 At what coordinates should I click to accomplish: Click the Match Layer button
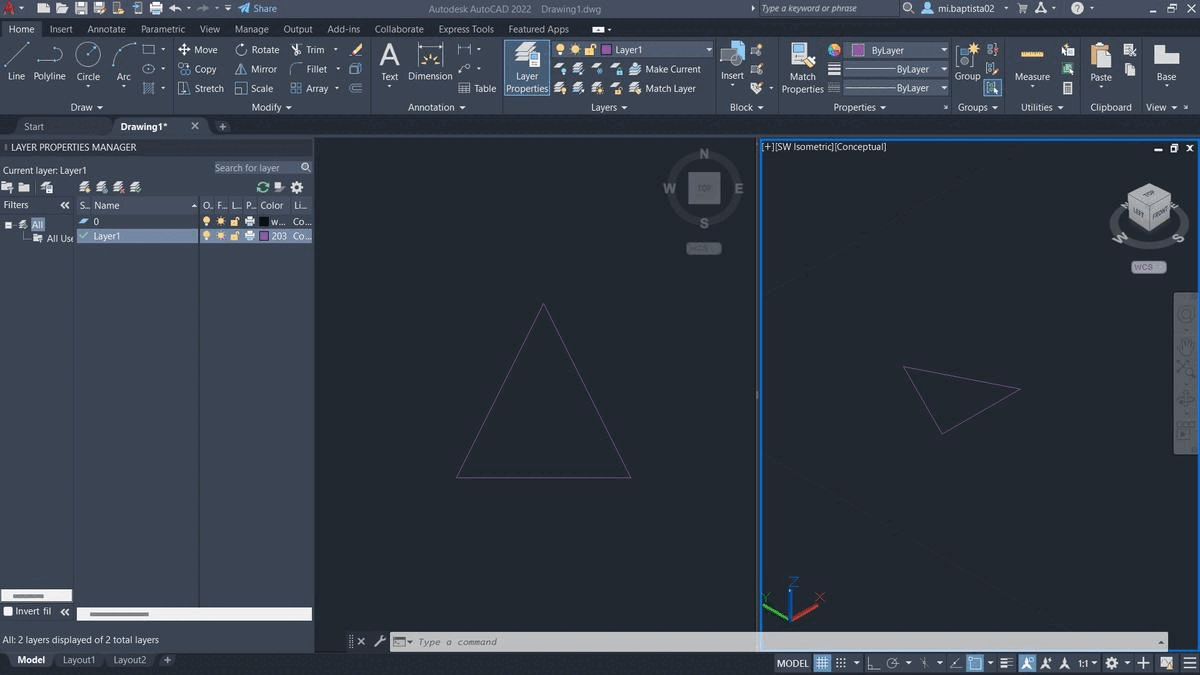pyautogui.click(x=661, y=88)
